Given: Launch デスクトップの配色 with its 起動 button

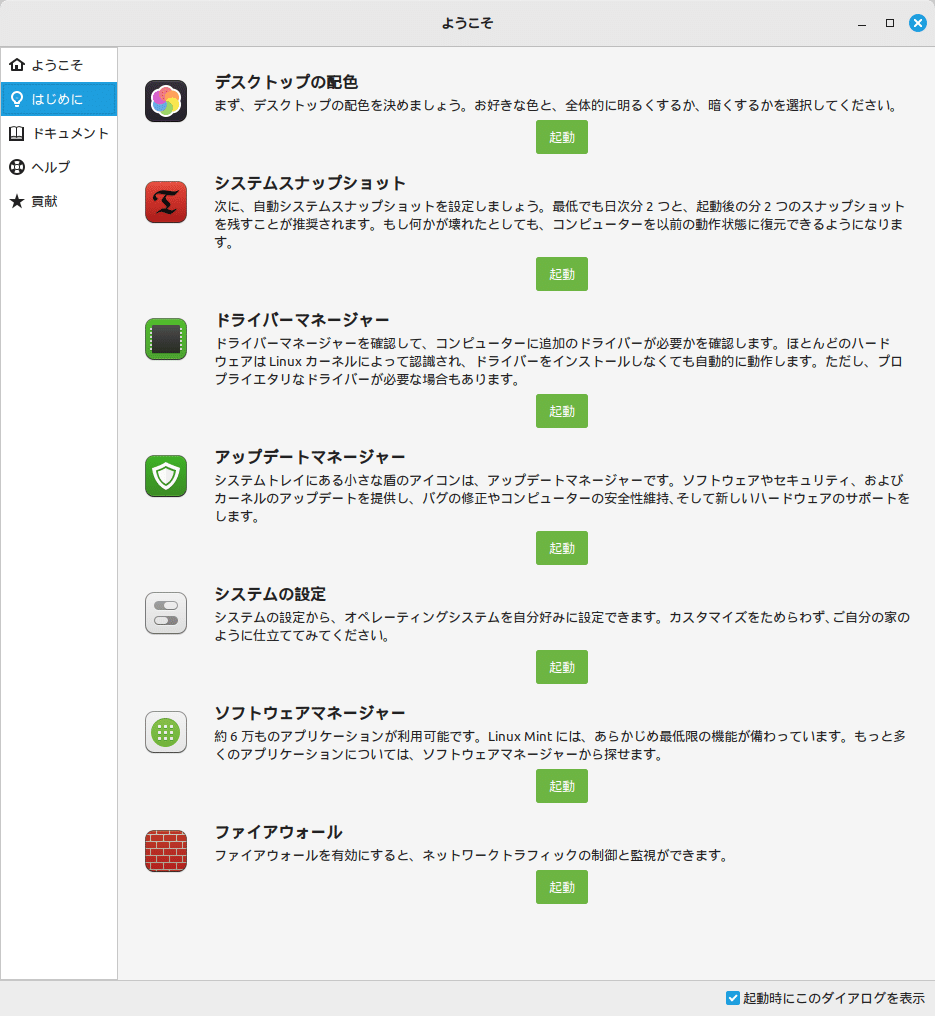Looking at the screenshot, I should click(562, 137).
